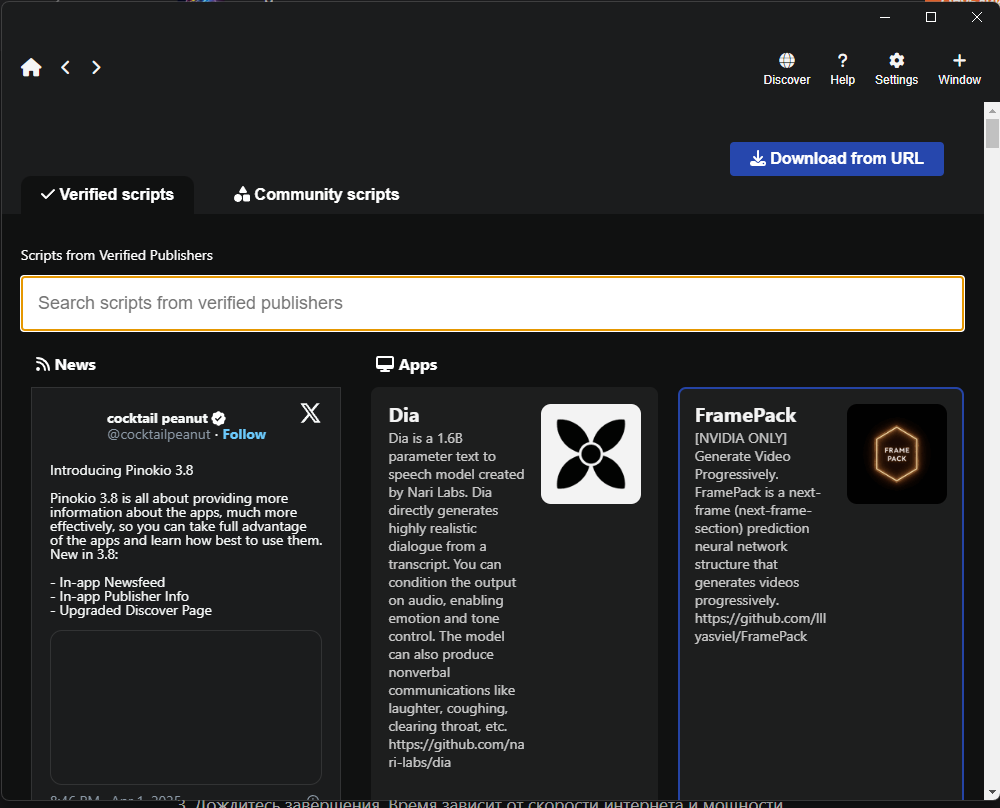Open Help from the question mark

[842, 69]
